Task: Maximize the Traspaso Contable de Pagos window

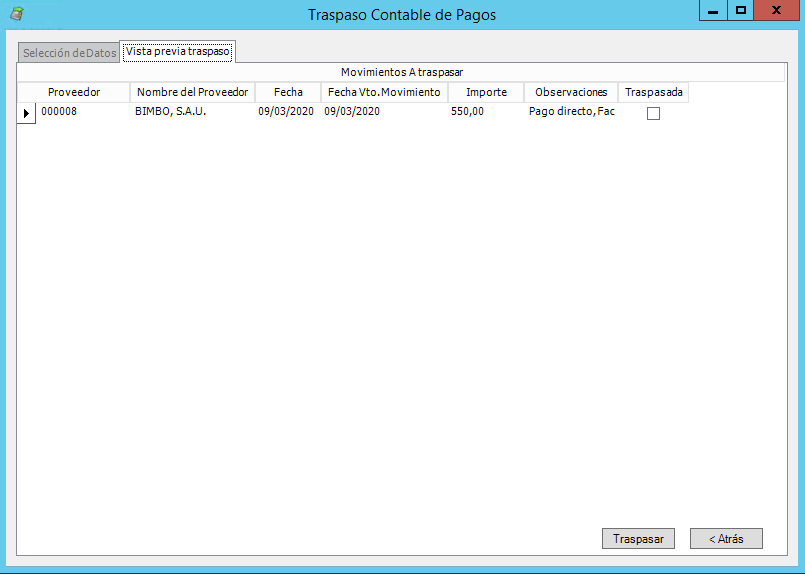Action: [x=740, y=11]
